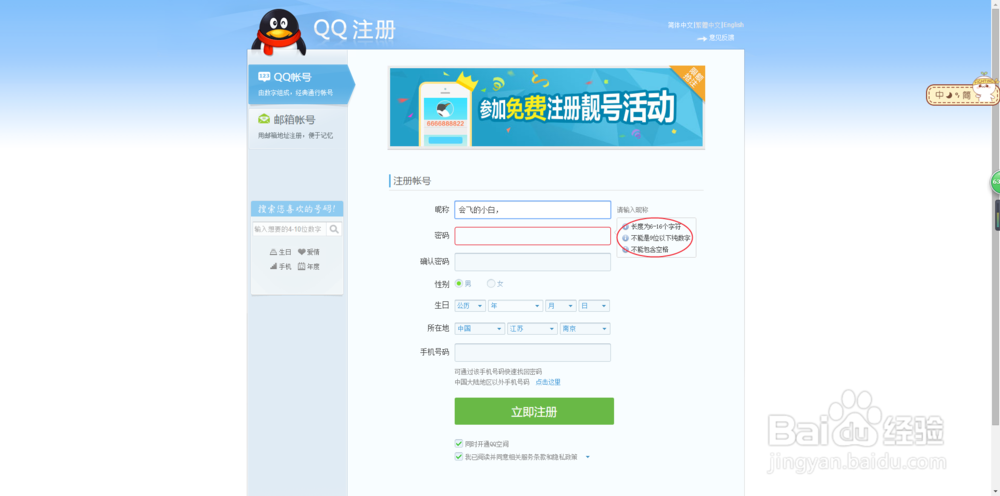The width and height of the screenshot is (1000, 496).
Task: Select the 手机 phone number category
Action: point(281,266)
